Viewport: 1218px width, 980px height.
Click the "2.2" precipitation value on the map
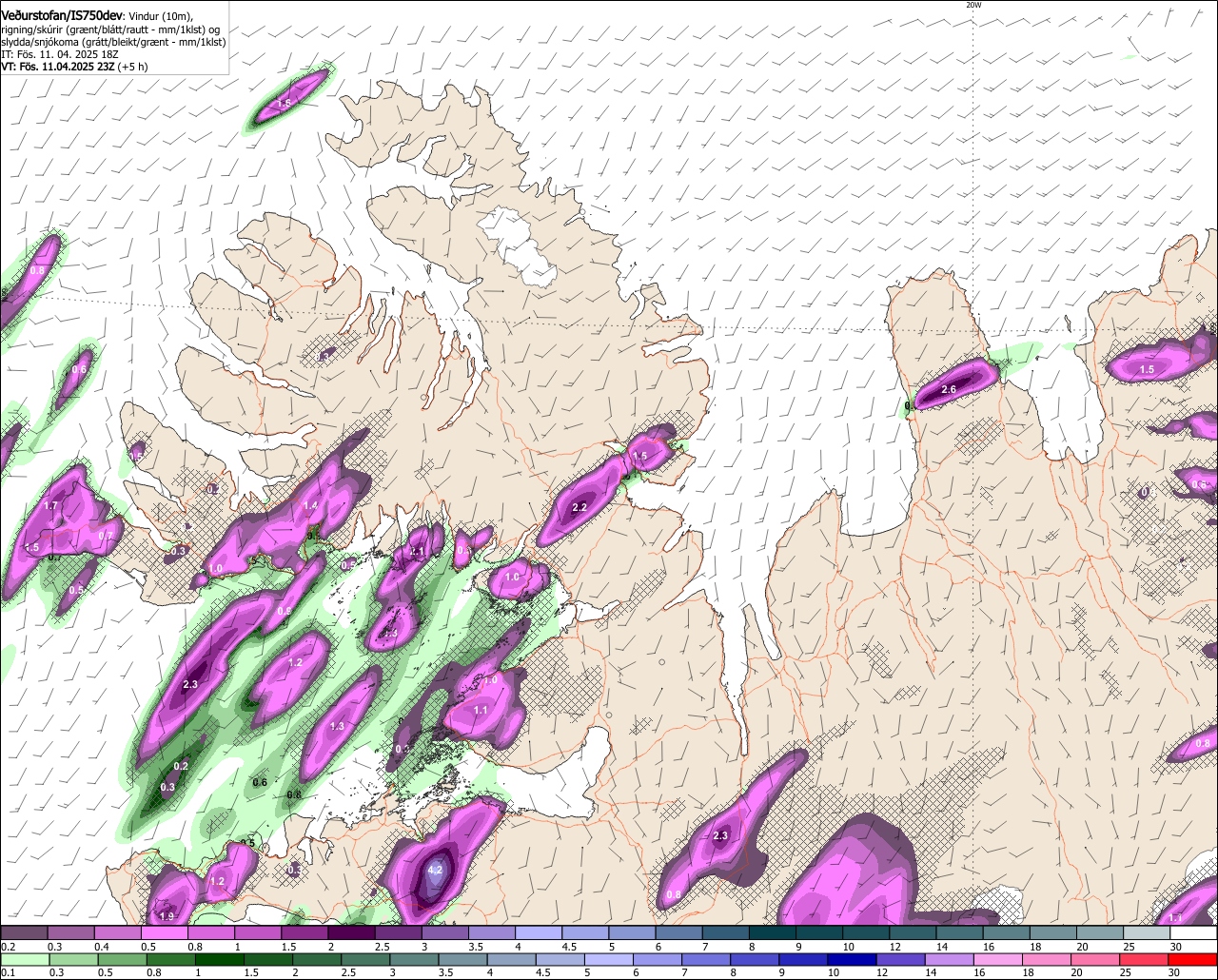[580, 508]
